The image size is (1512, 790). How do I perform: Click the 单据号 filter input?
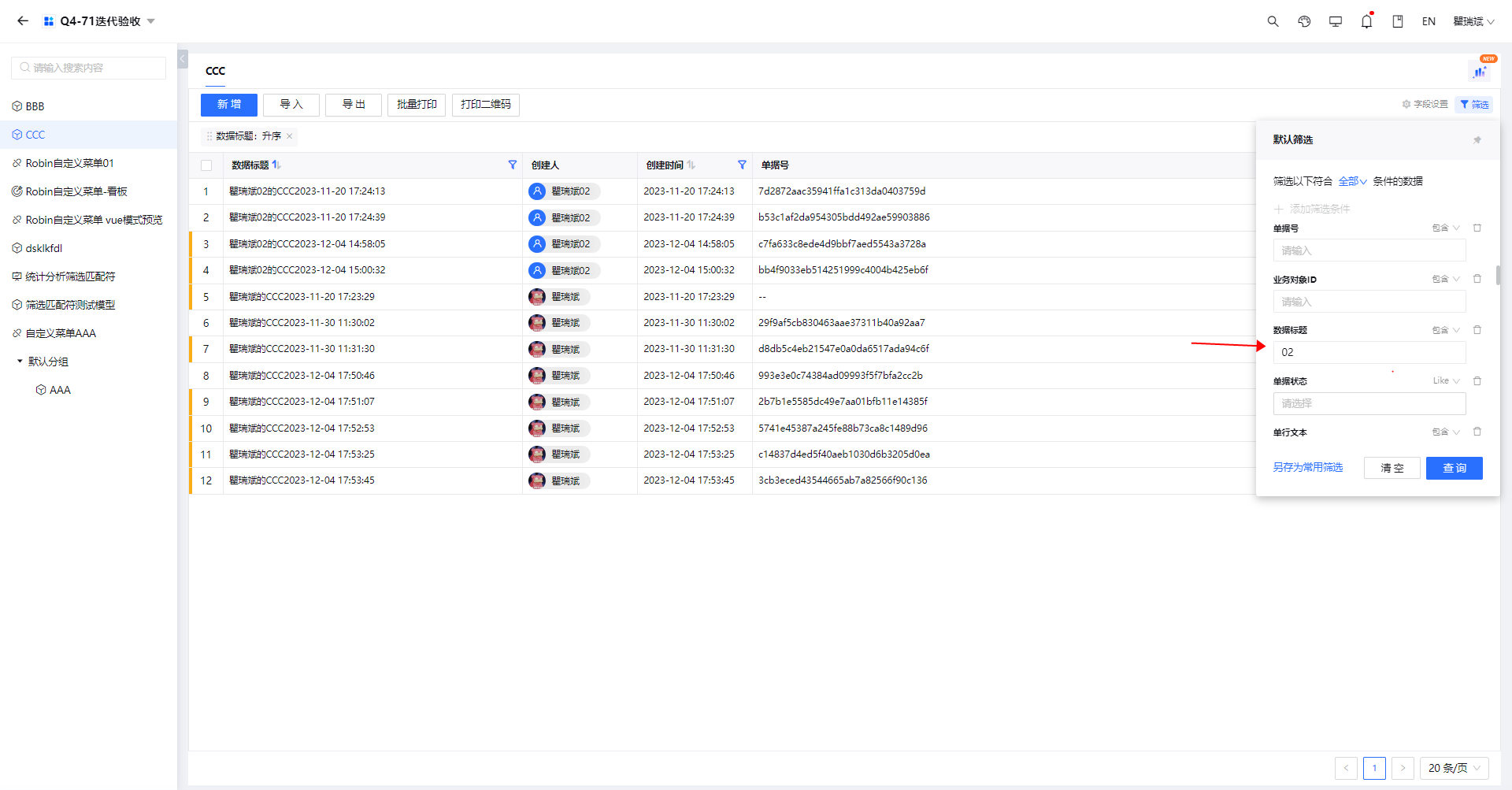click(1369, 250)
